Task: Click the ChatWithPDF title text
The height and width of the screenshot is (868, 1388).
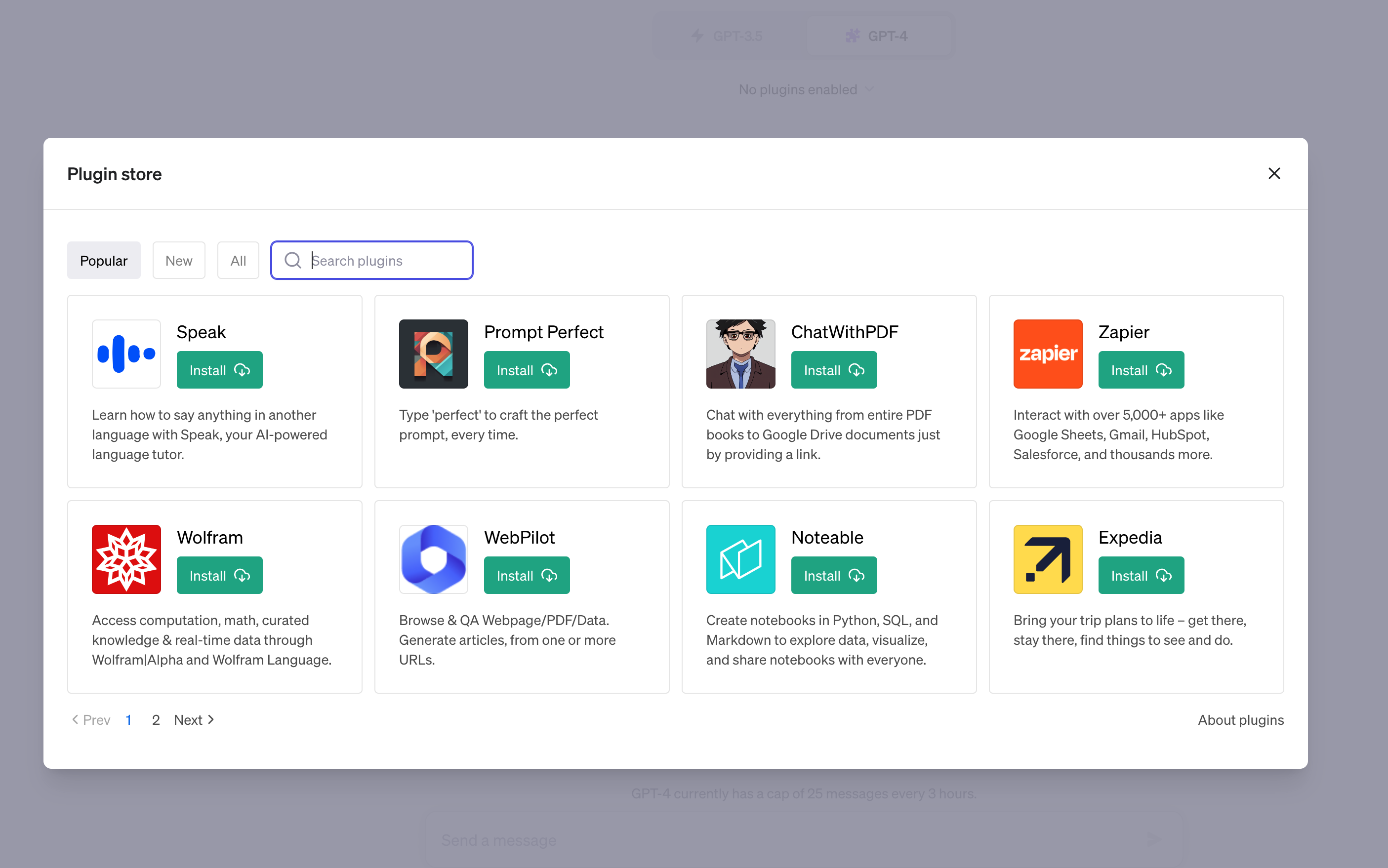Action: [x=845, y=332]
